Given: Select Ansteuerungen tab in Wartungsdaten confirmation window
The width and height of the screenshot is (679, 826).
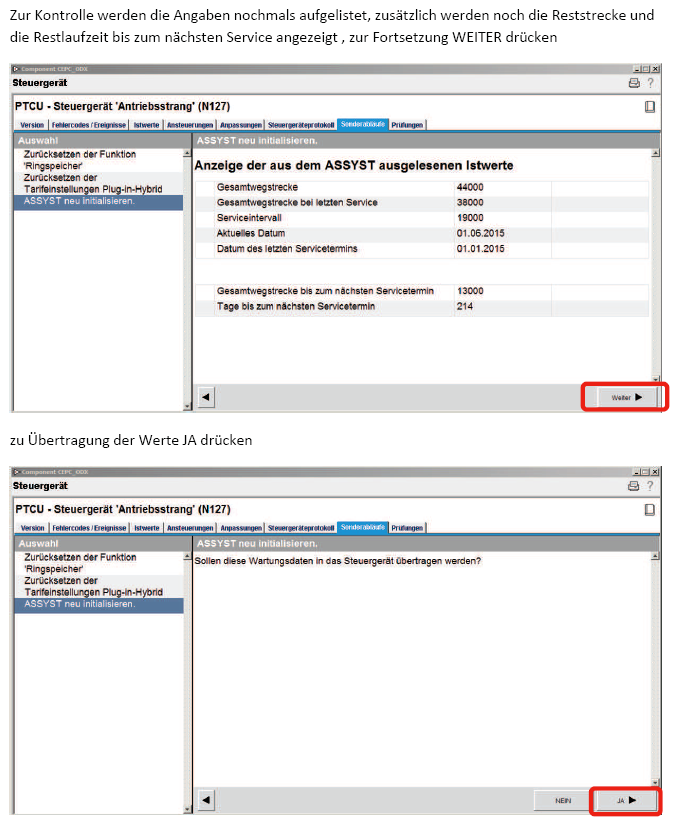Looking at the screenshot, I should pyautogui.click(x=190, y=528).
